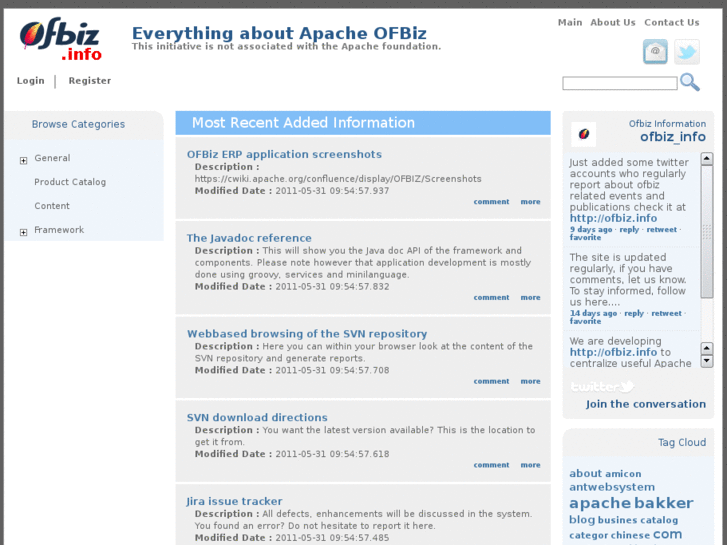Select the 'apache' tag
727x545 pixels.
coord(600,503)
